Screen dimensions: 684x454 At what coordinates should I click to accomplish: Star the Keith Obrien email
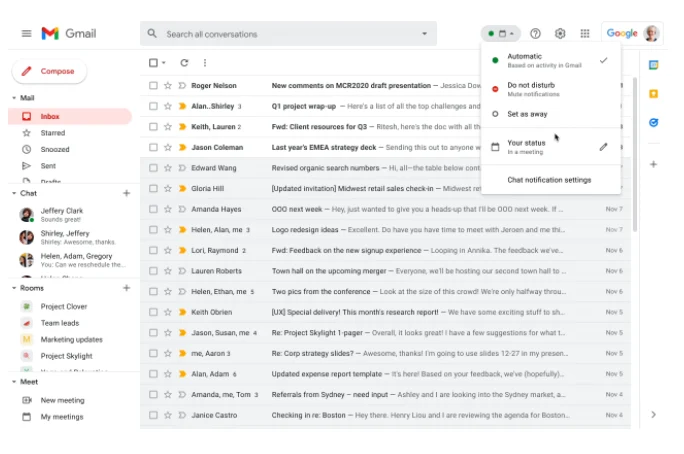168,312
